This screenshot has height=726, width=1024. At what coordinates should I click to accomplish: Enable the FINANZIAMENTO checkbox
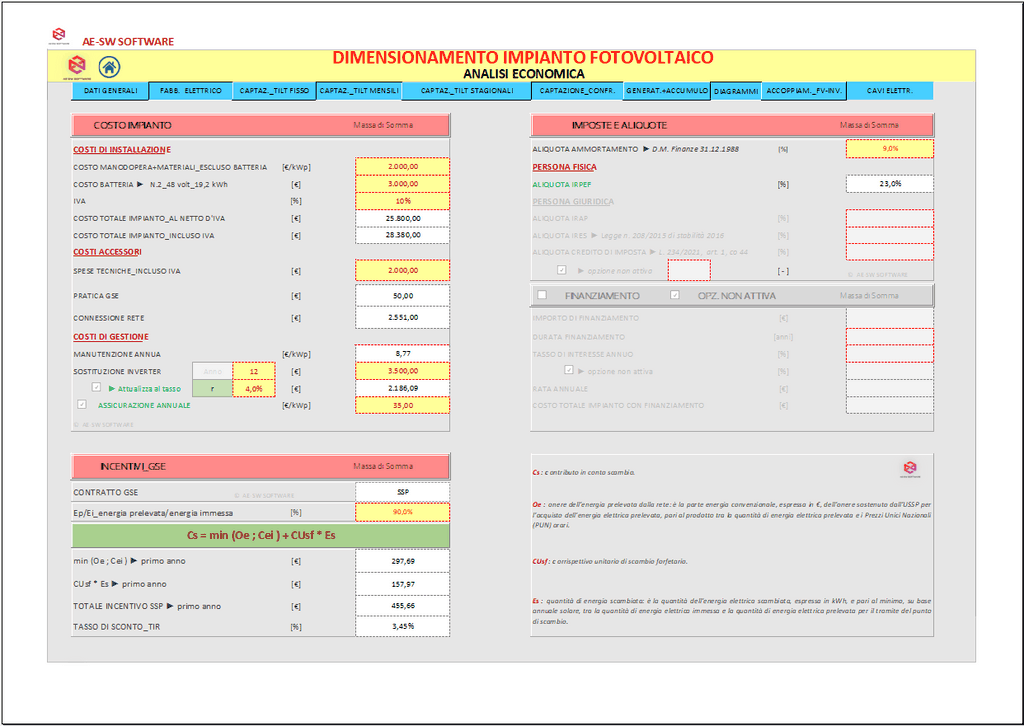click(x=542, y=295)
